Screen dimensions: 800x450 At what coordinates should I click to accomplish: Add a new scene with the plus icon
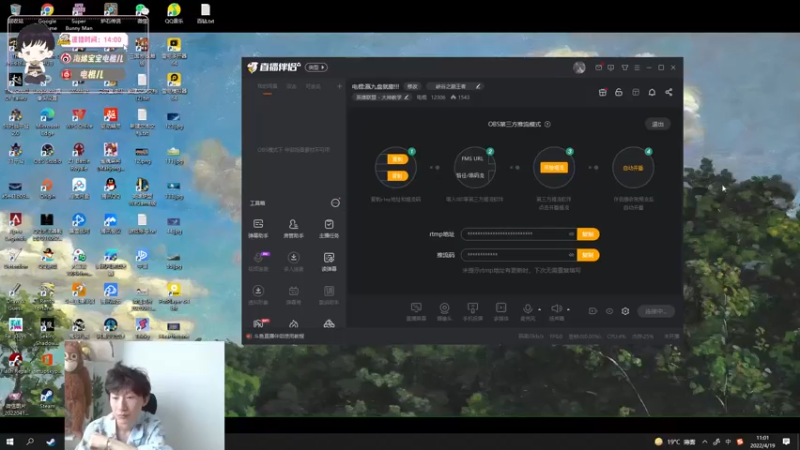[339, 86]
